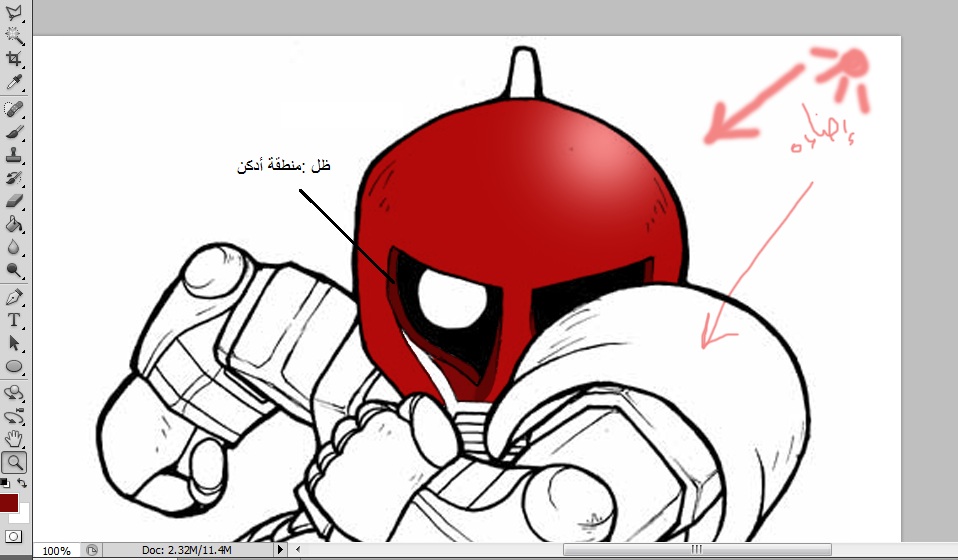Open the white background color picker

pyautogui.click(x=24, y=516)
